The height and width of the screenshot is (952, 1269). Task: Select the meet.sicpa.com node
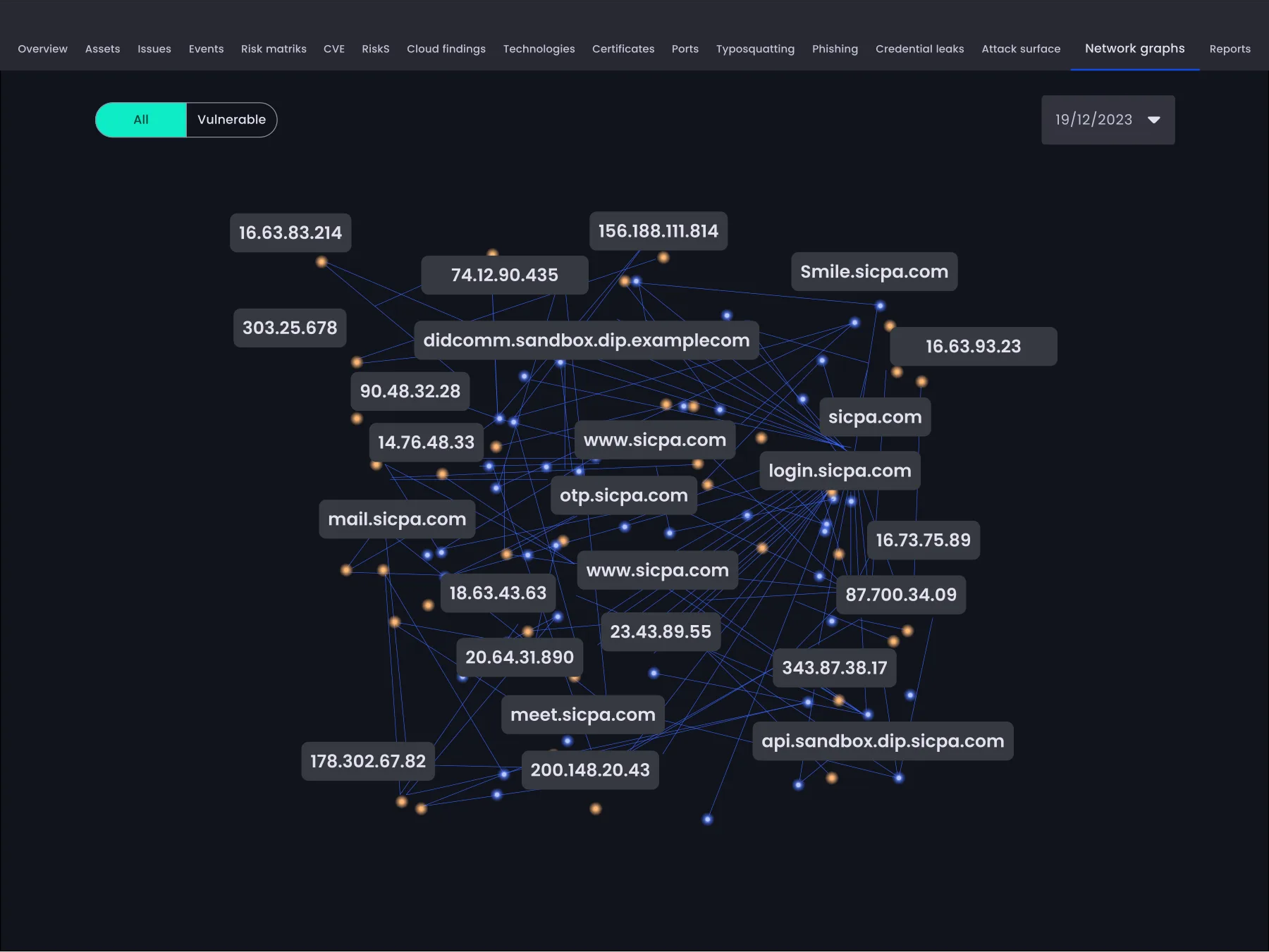click(583, 715)
